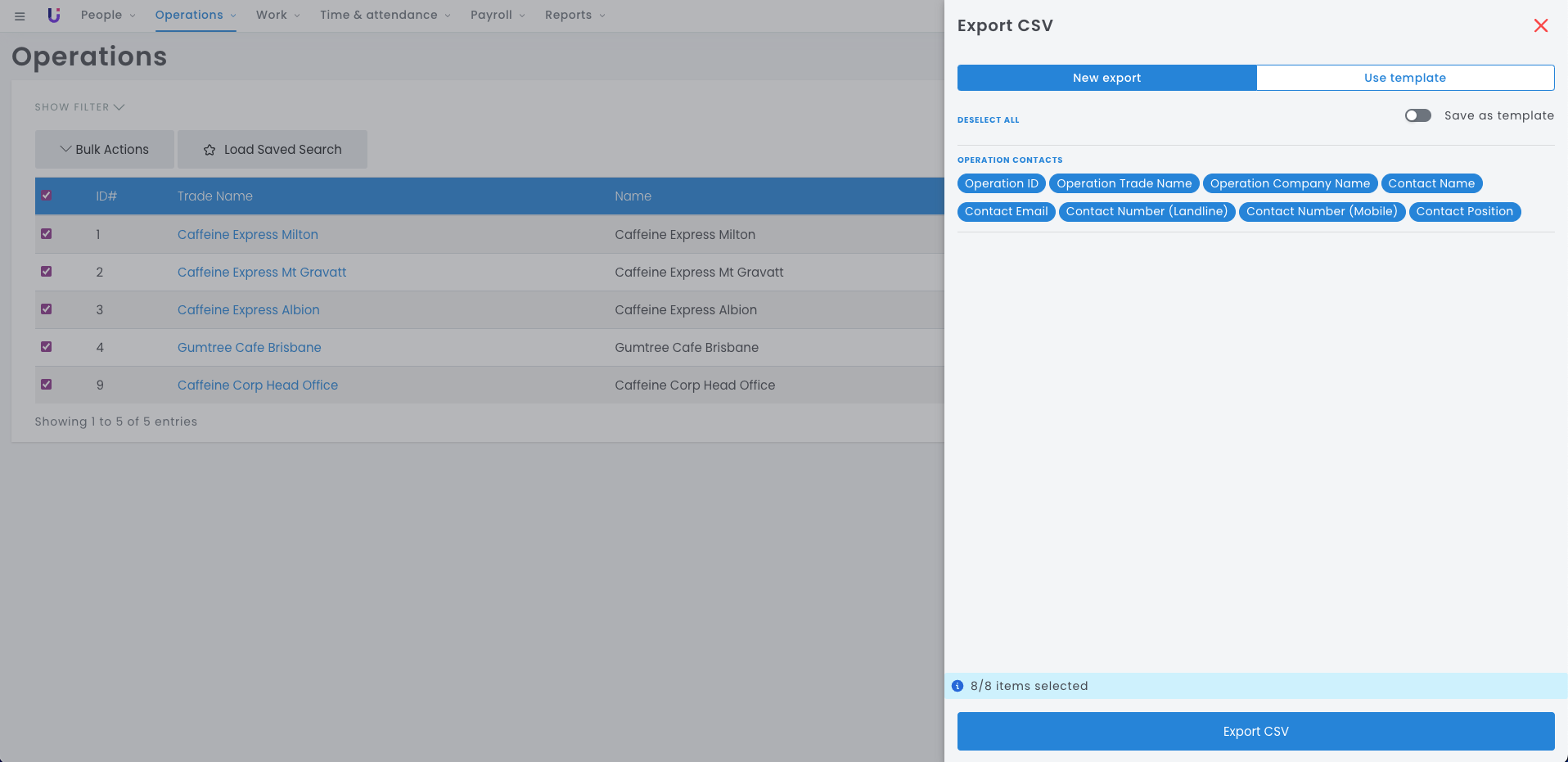
Task: Open the Bulk Actions dropdown
Action: click(x=105, y=150)
